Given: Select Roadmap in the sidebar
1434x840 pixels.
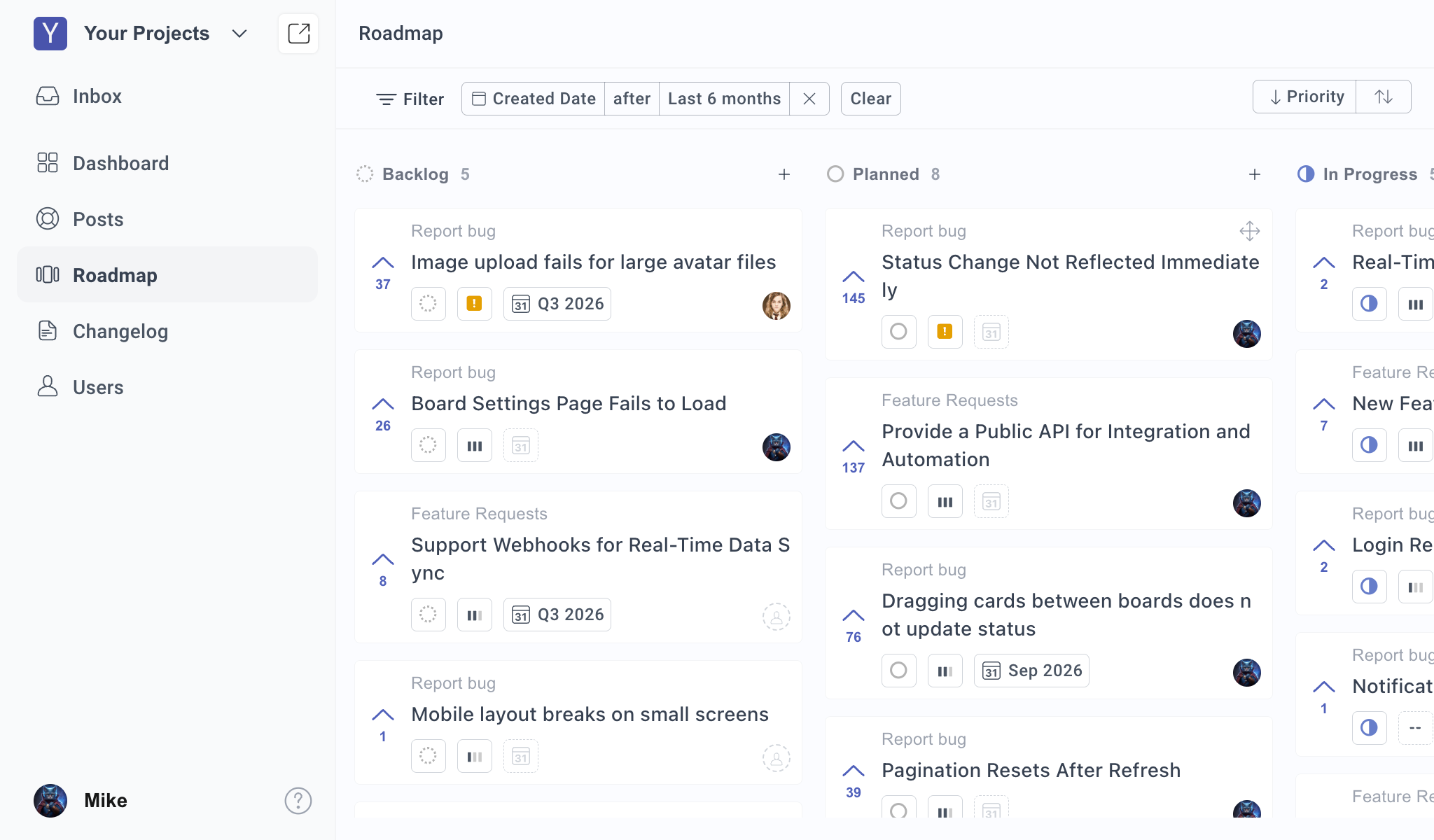Looking at the screenshot, I should click(114, 274).
